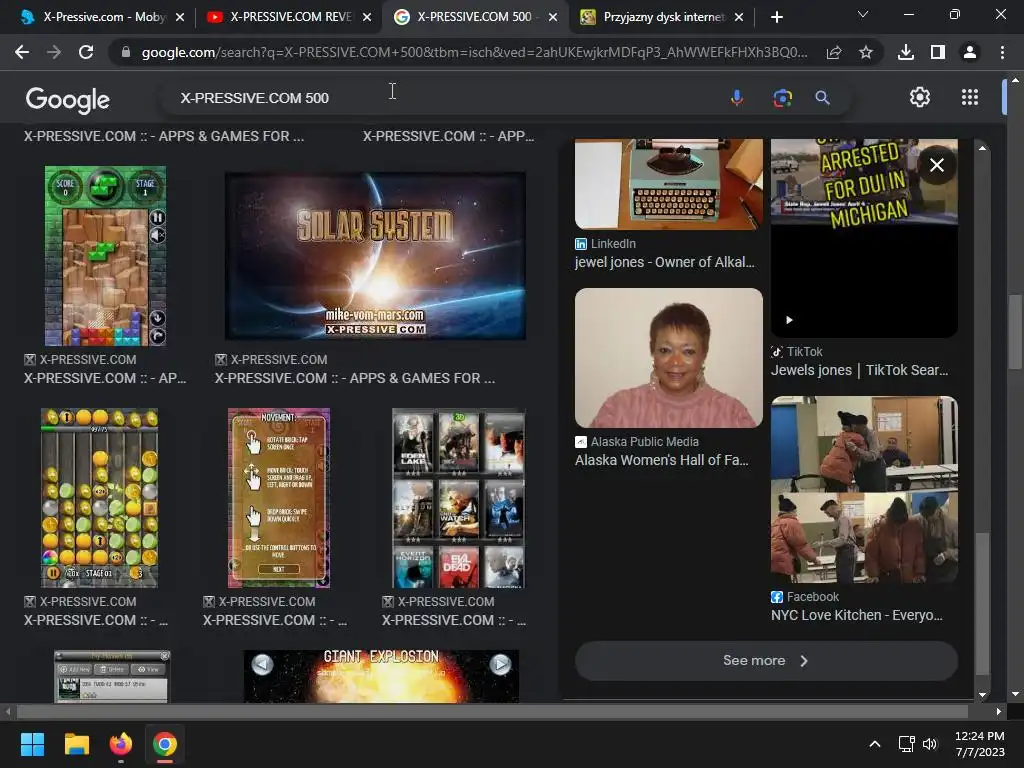Open the network status tray icon
This screenshot has height=768, width=1024.
pos(906,744)
